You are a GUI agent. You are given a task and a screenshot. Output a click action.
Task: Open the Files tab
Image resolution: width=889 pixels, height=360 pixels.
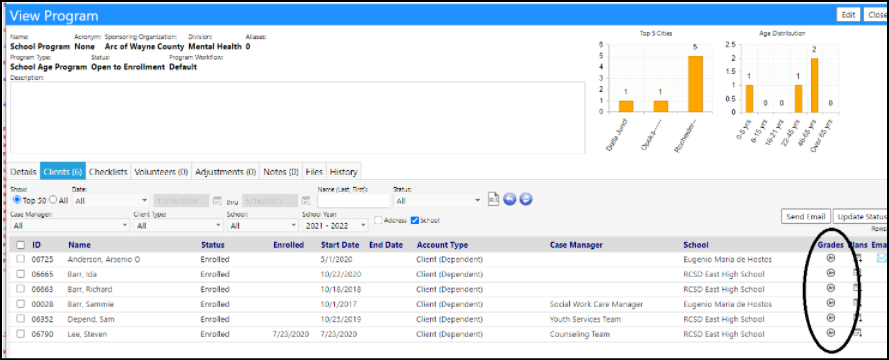tap(314, 172)
